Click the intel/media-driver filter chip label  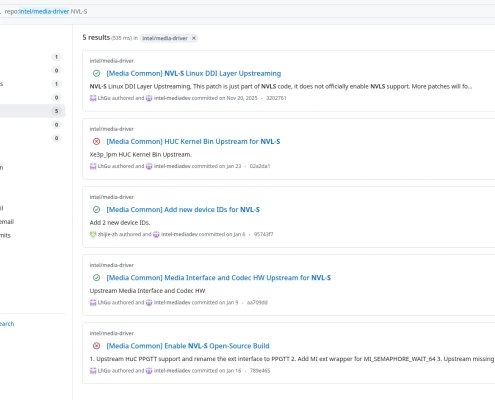[x=165, y=38]
